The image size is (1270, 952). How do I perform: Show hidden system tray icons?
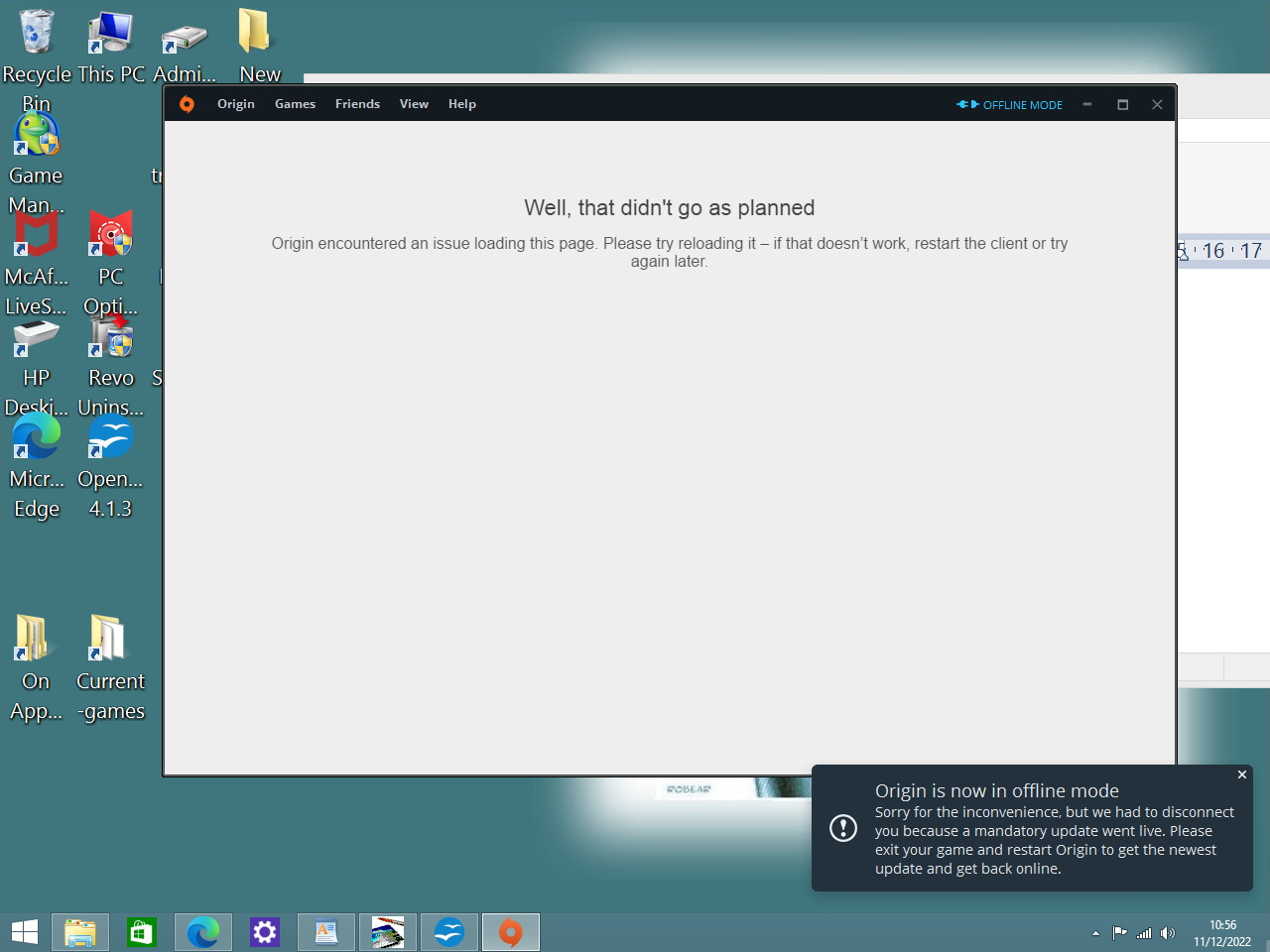coord(1095,933)
